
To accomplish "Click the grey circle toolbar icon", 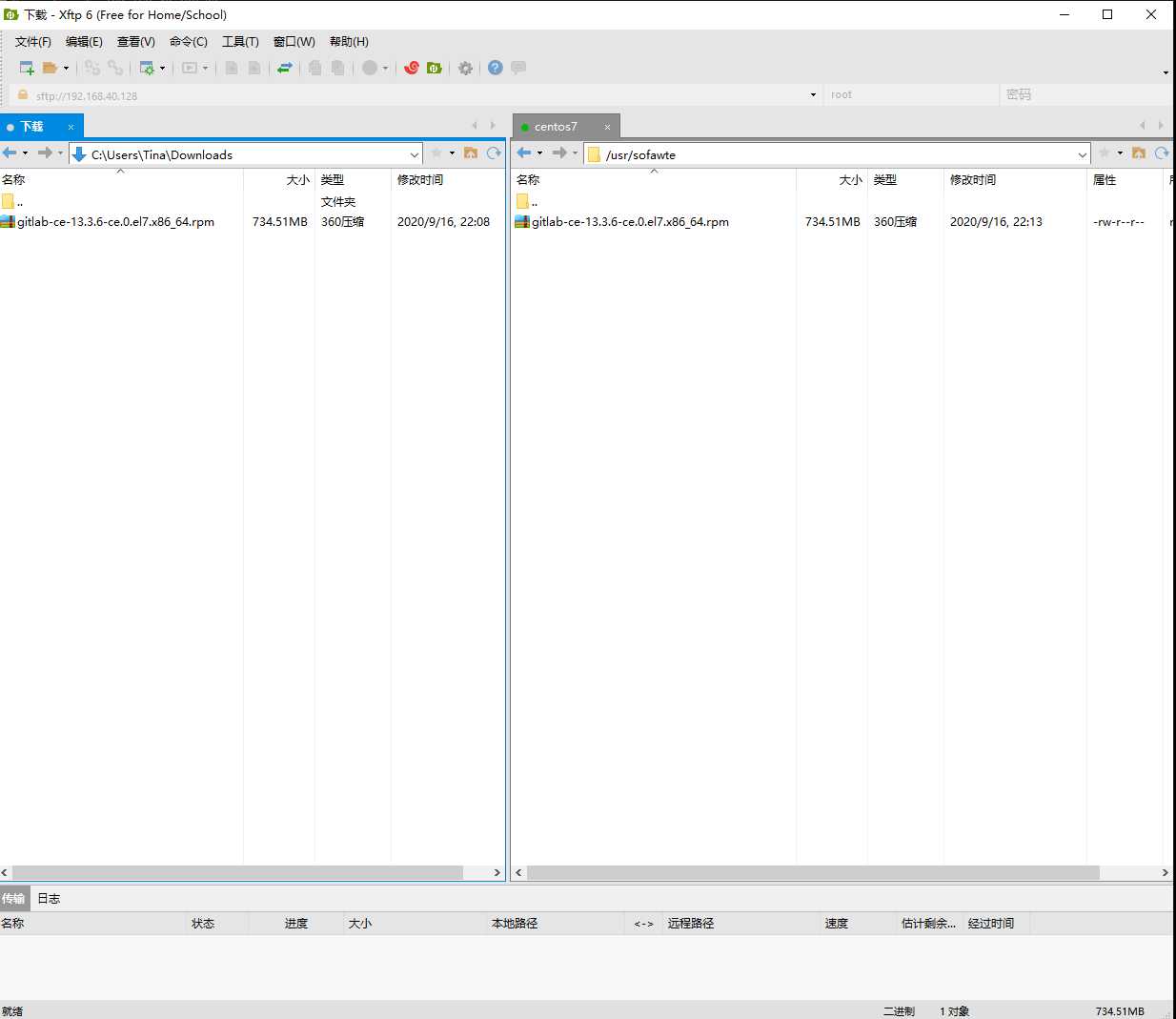I will click(370, 68).
